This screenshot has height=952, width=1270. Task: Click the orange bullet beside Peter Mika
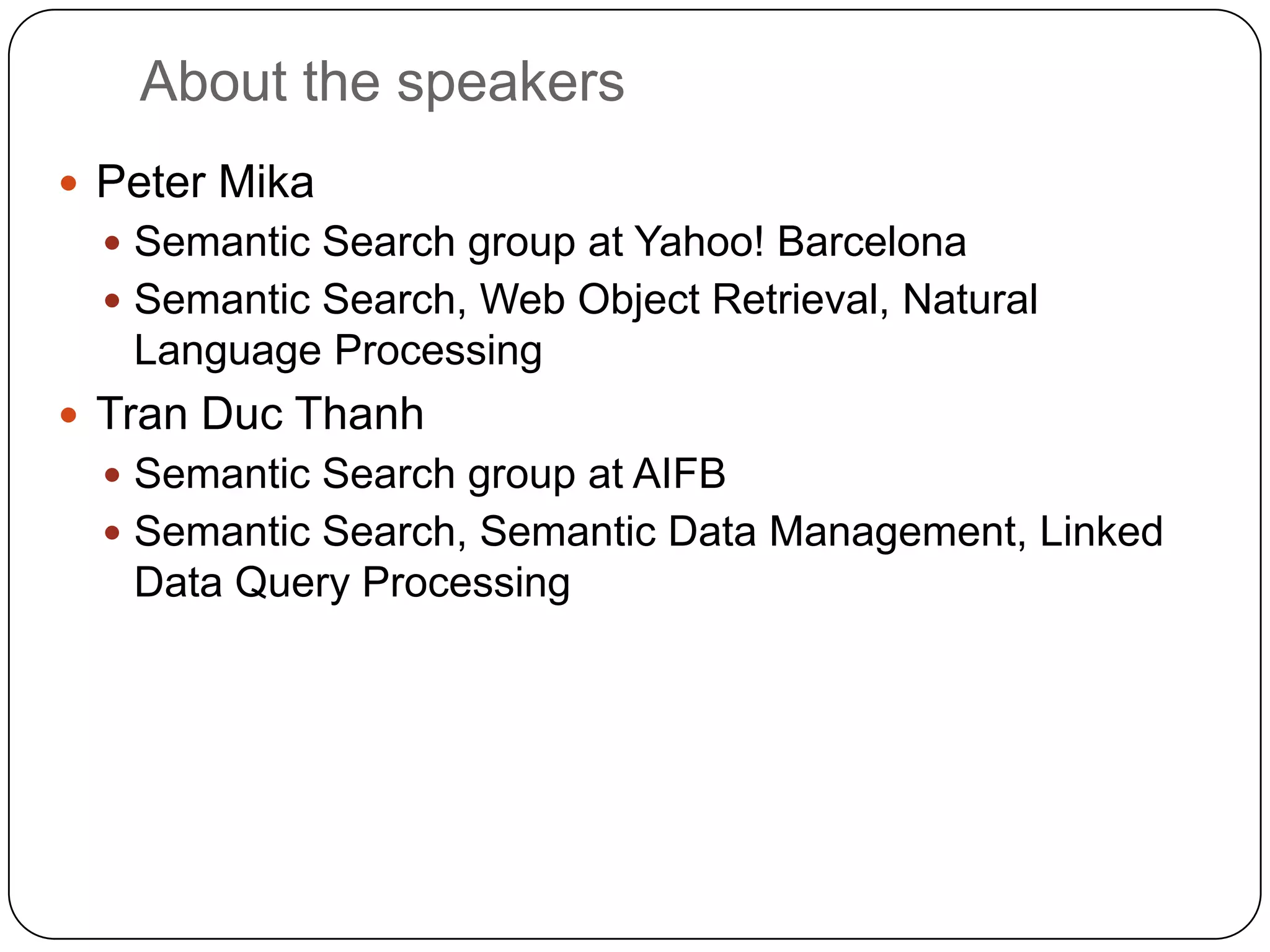[x=68, y=183]
